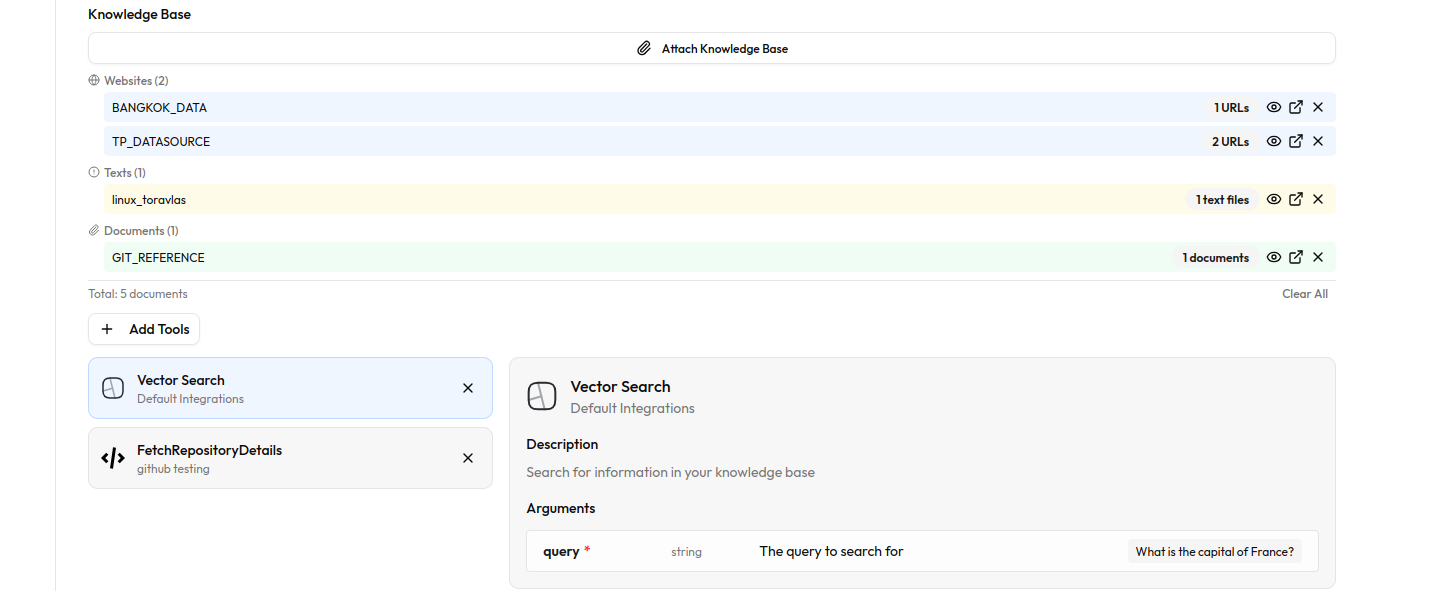Preview linux_toravlas using the eye icon
The width and height of the screenshot is (1445, 591).
[x=1273, y=199]
